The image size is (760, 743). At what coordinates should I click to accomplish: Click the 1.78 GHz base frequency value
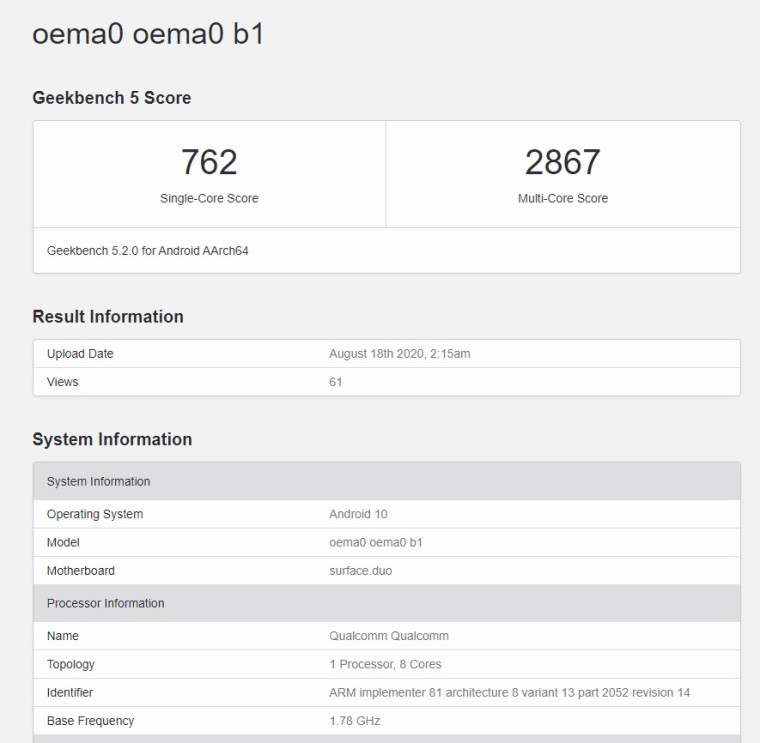pos(354,720)
